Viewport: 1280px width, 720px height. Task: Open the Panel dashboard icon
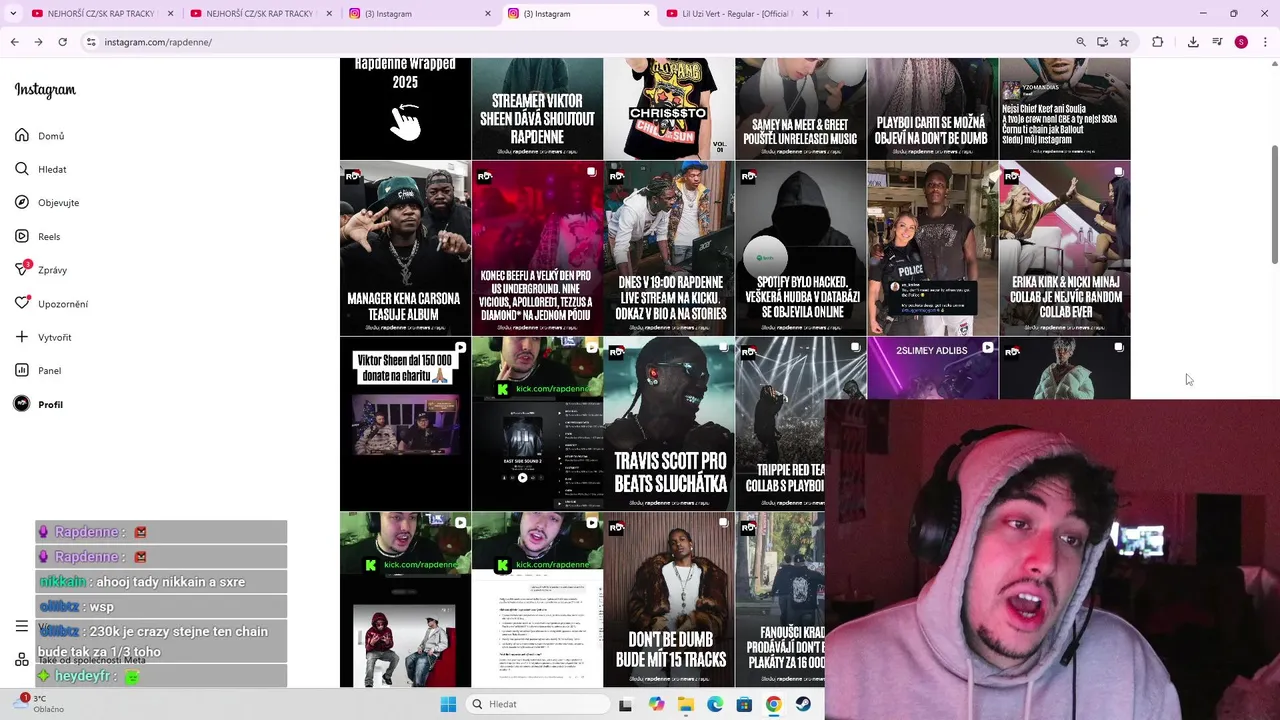pos(22,370)
